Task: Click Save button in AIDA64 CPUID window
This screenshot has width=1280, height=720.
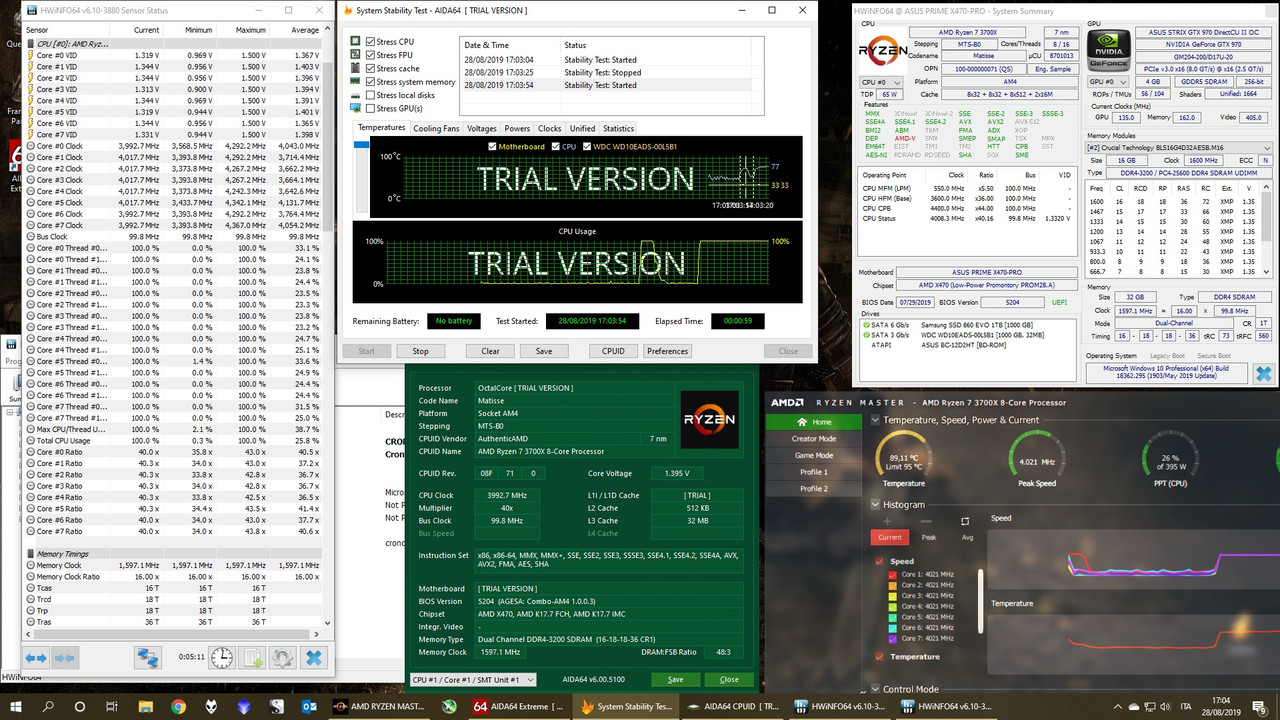Action: (x=676, y=679)
